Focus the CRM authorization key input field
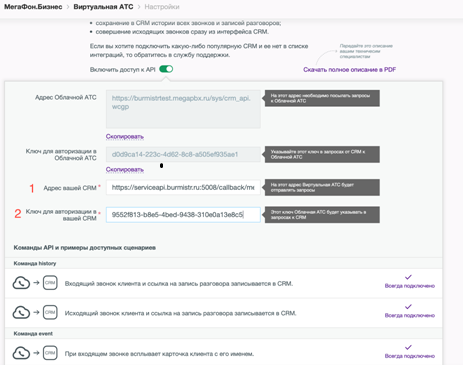Image resolution: width=463 pixels, height=377 pixels. click(x=183, y=215)
